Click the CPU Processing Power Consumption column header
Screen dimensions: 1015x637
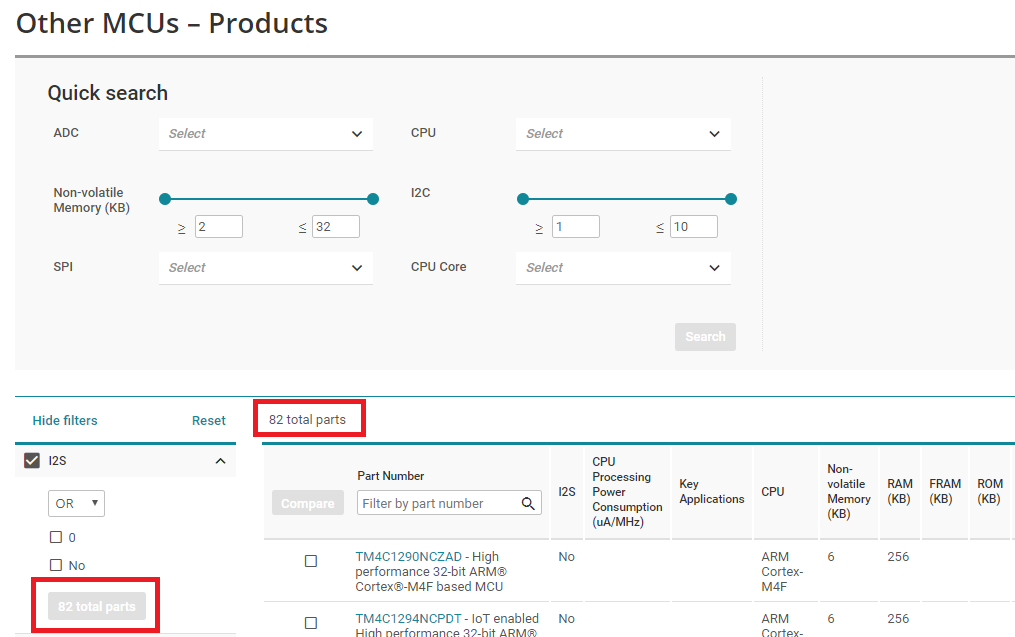[627, 492]
